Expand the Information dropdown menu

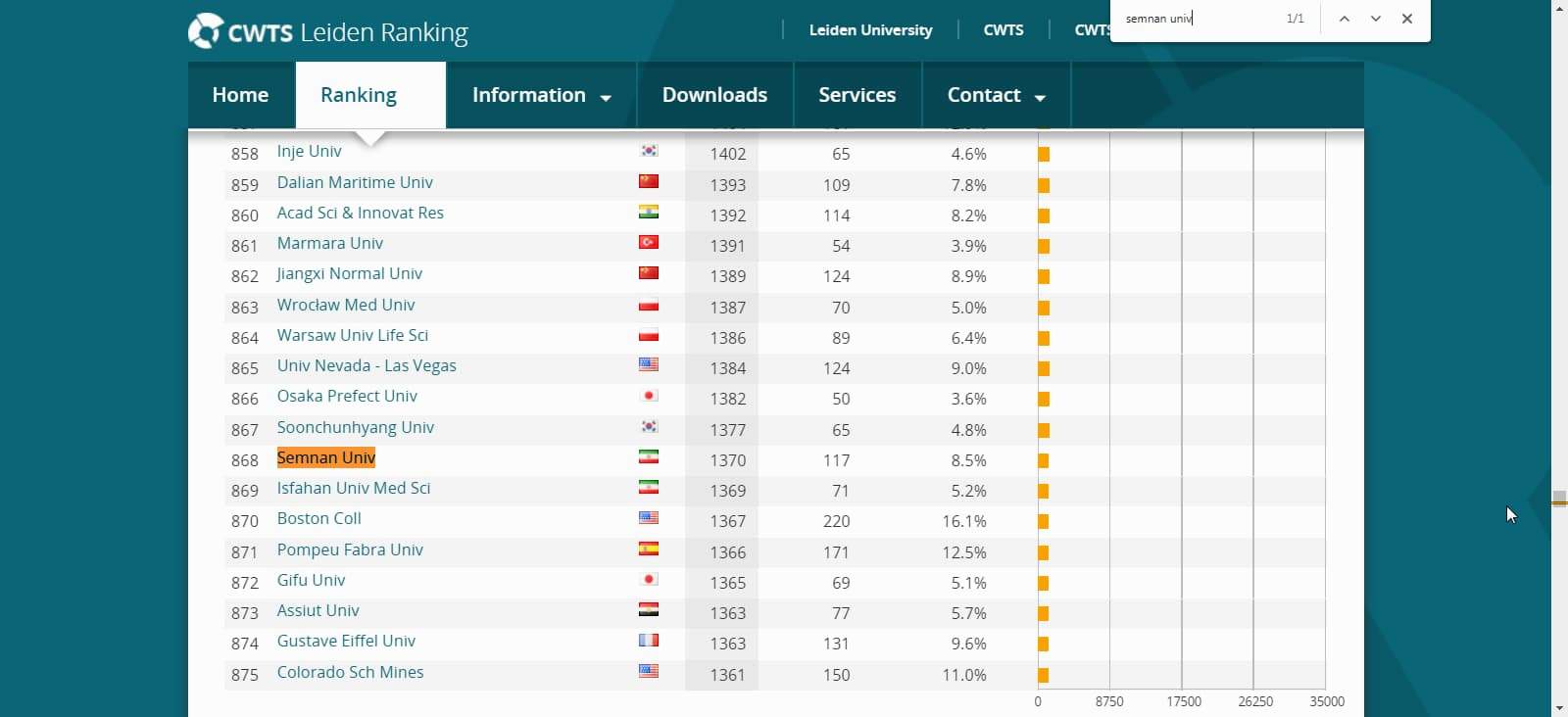(x=542, y=95)
